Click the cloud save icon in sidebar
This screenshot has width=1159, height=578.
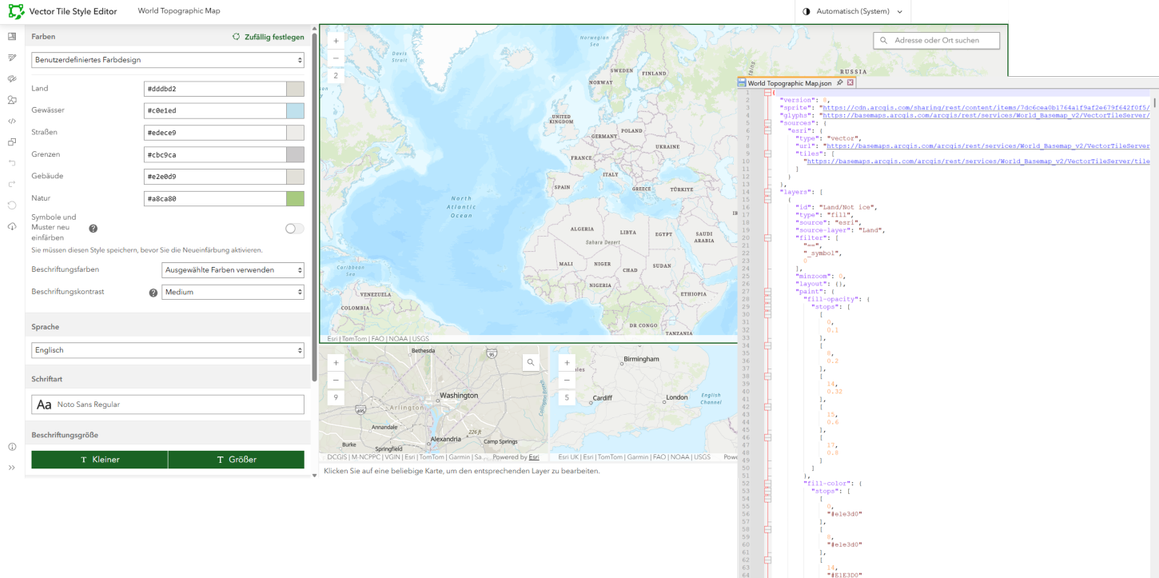click(12, 226)
